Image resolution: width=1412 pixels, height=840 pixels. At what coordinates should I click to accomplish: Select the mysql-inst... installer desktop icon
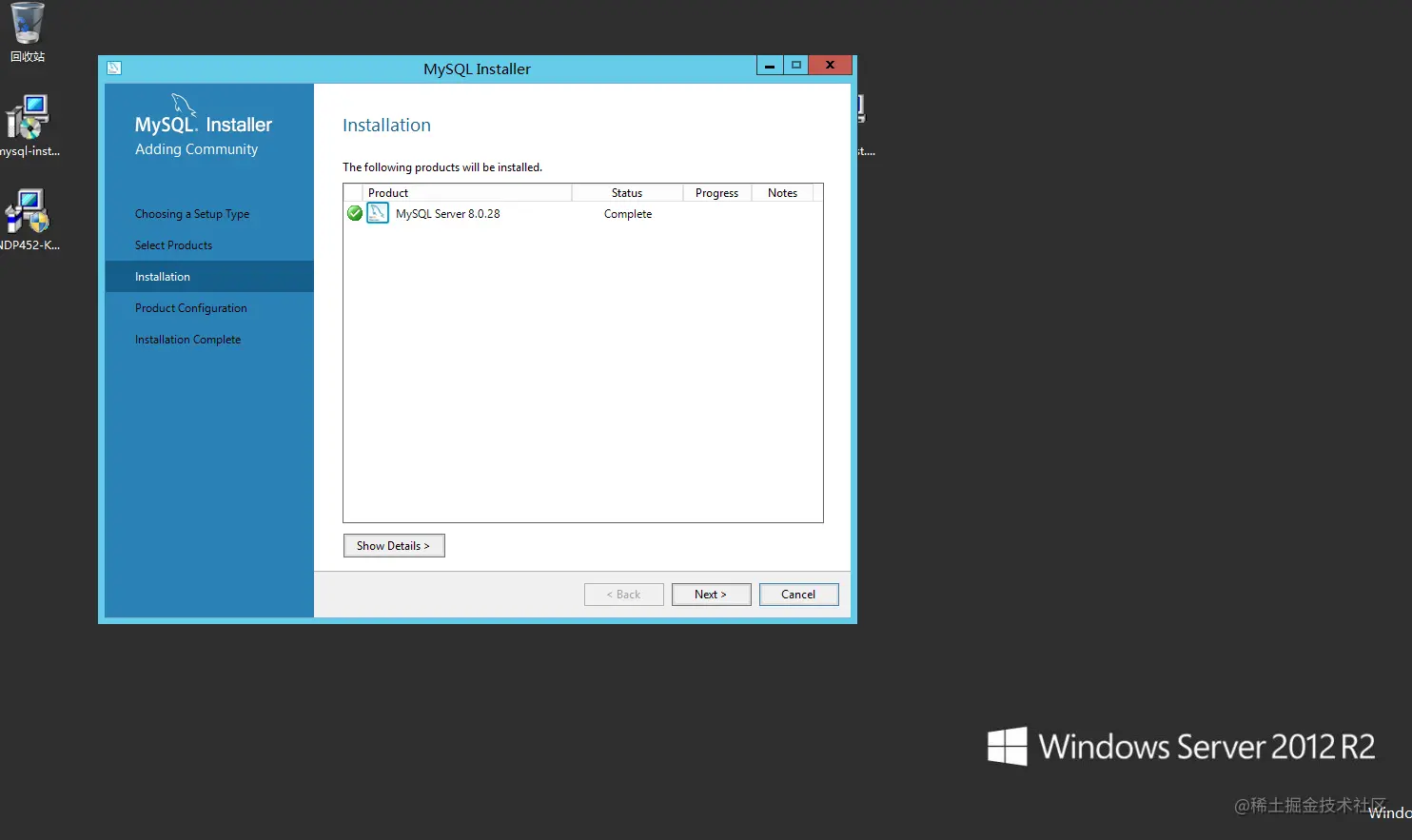(x=29, y=125)
